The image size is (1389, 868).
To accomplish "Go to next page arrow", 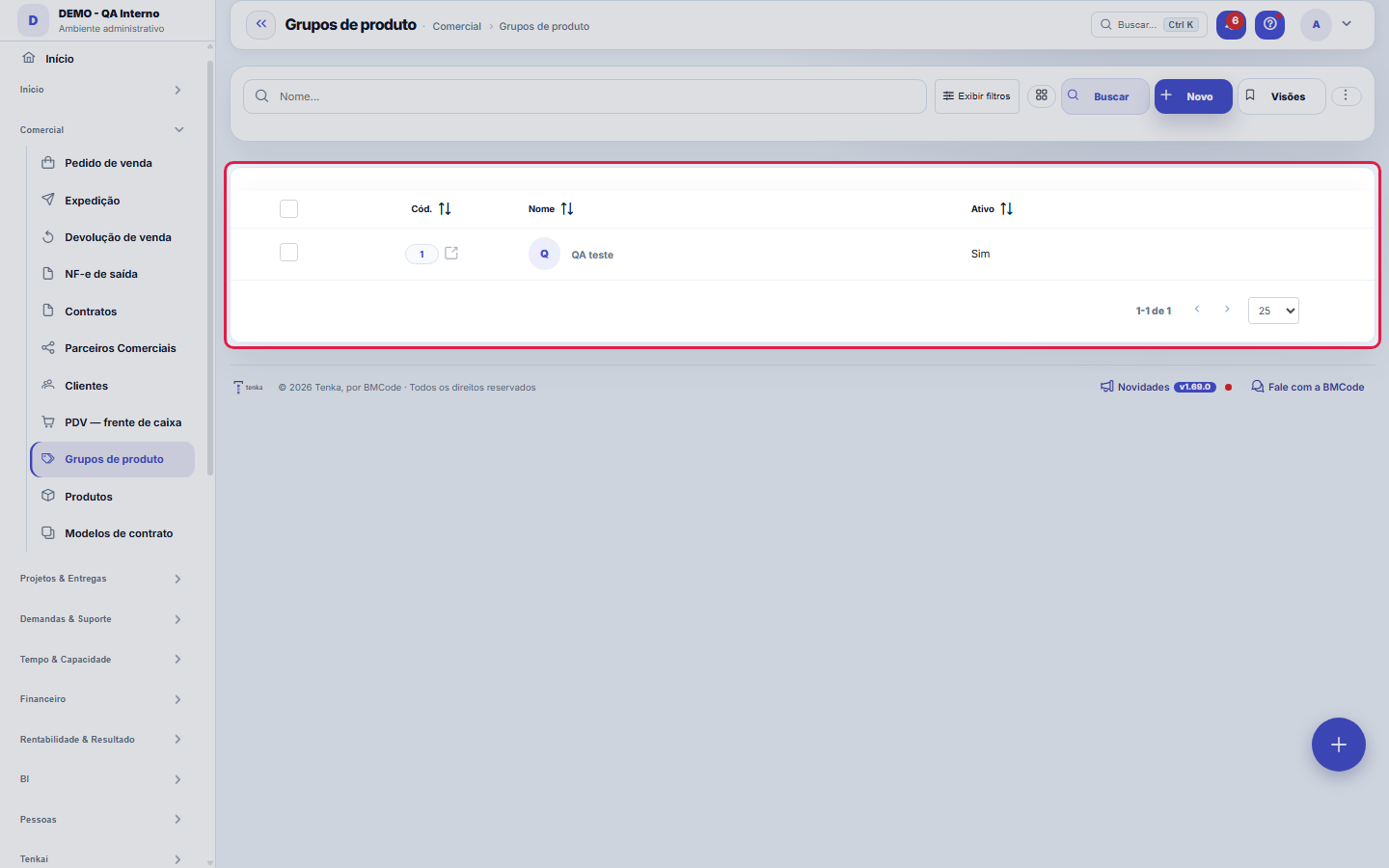I will 1227,310.
